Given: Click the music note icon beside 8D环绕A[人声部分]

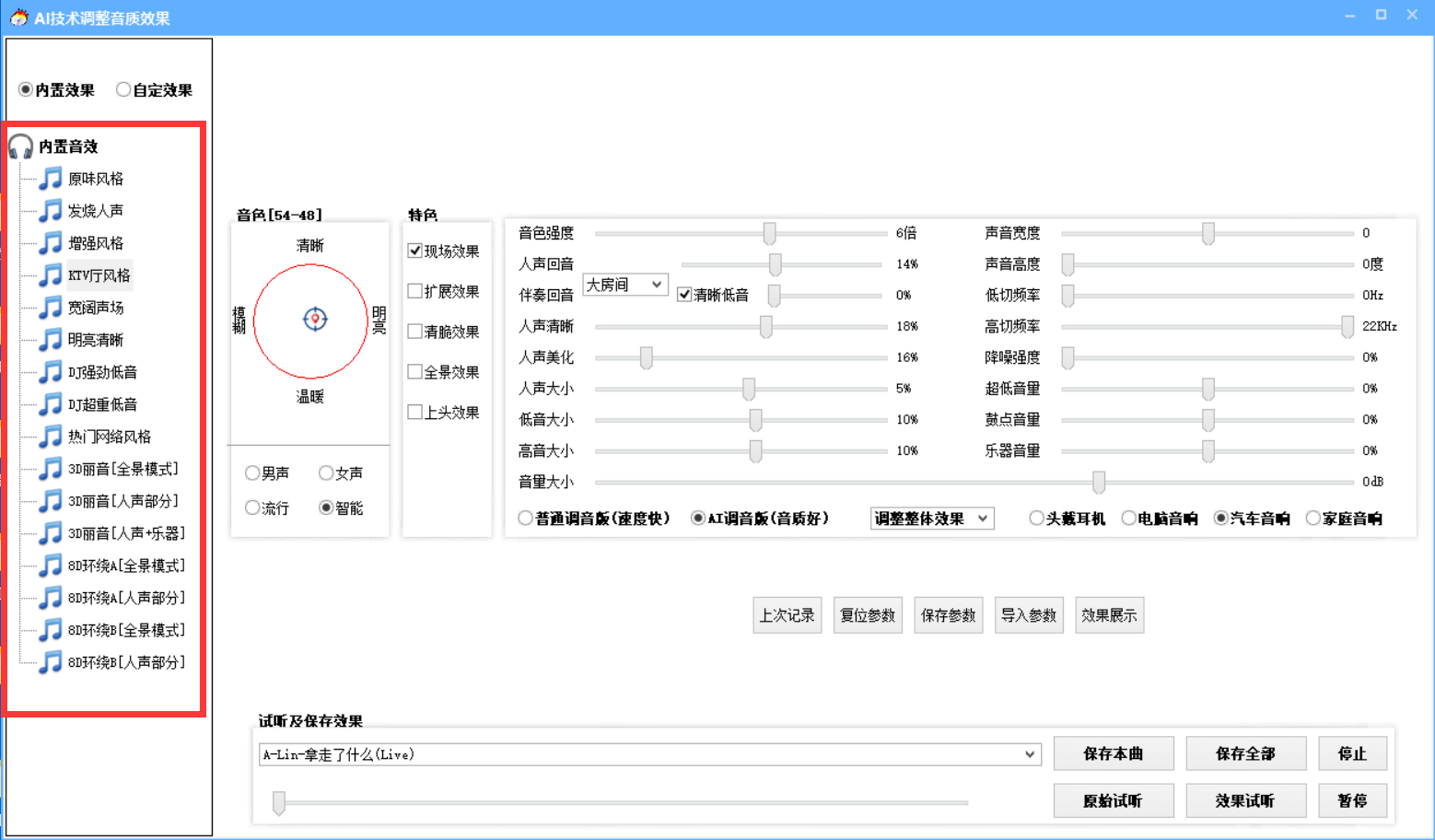Looking at the screenshot, I should tap(51, 598).
